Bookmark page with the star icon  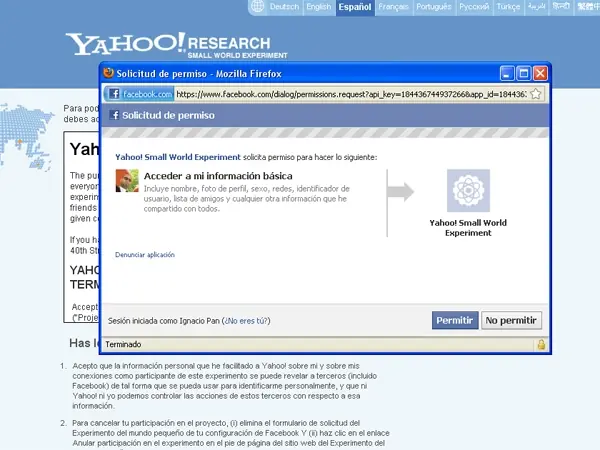536,94
